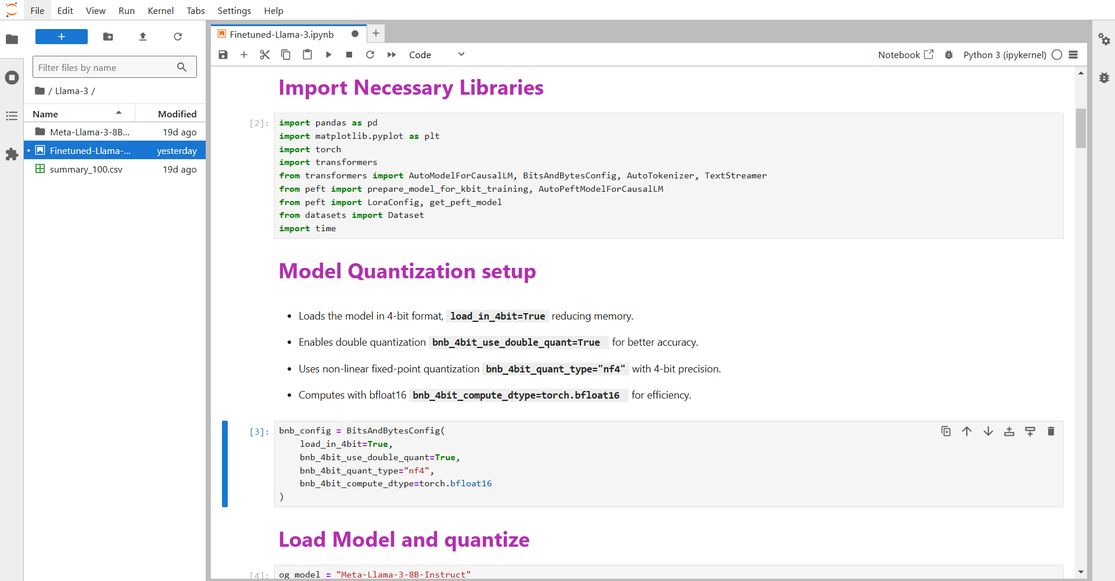
Task: Save the notebook with the disk icon
Action: [223, 55]
